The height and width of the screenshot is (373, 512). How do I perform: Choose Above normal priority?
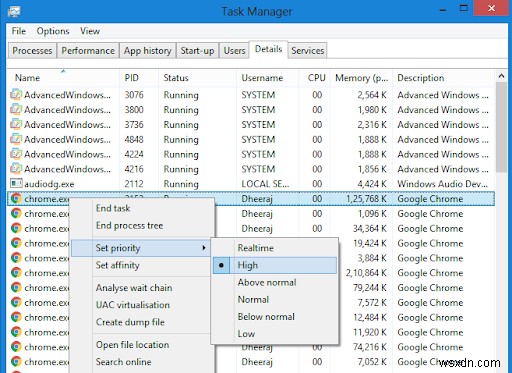pyautogui.click(x=275, y=282)
